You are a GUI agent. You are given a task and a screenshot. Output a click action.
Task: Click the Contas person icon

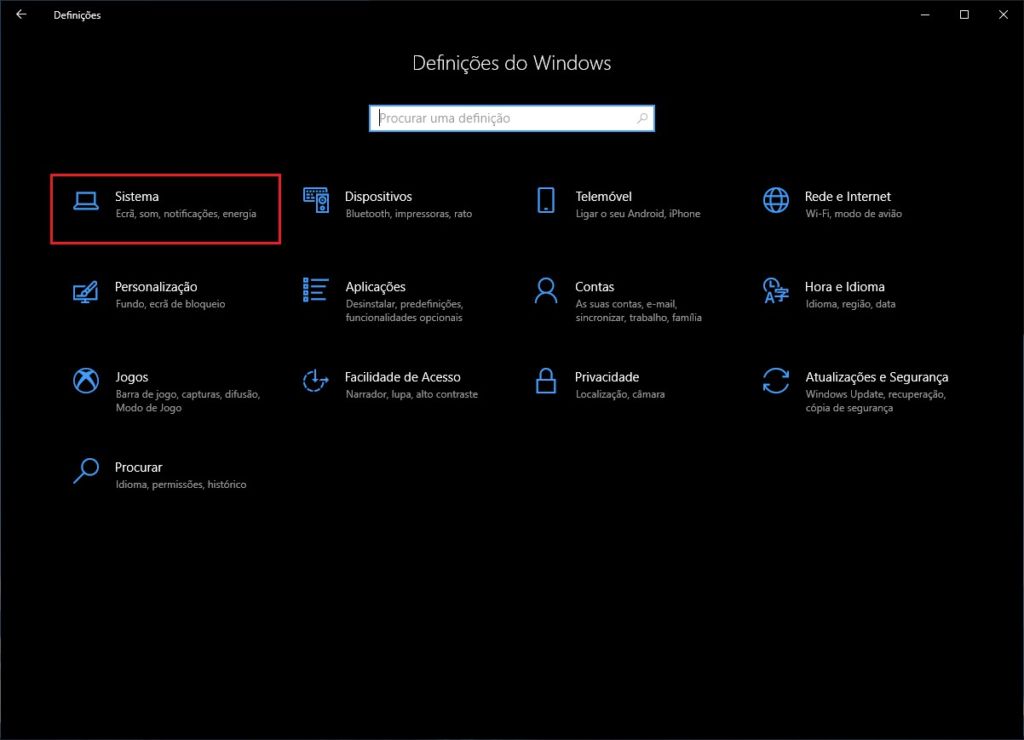(x=546, y=291)
